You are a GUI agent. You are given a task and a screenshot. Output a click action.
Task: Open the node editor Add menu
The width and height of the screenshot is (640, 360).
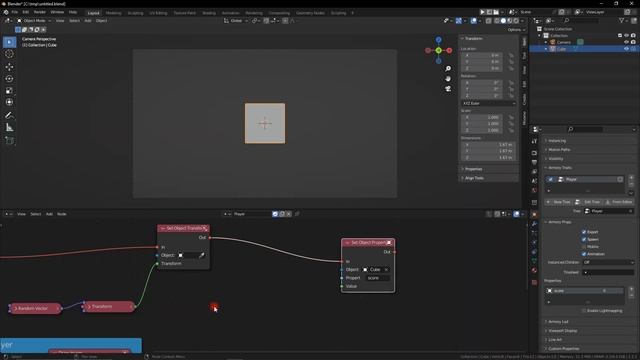click(49, 214)
